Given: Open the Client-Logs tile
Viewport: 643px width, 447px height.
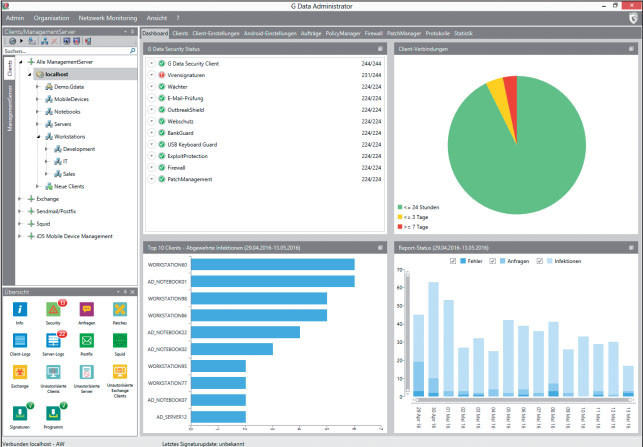Looking at the screenshot, I should tap(20, 340).
